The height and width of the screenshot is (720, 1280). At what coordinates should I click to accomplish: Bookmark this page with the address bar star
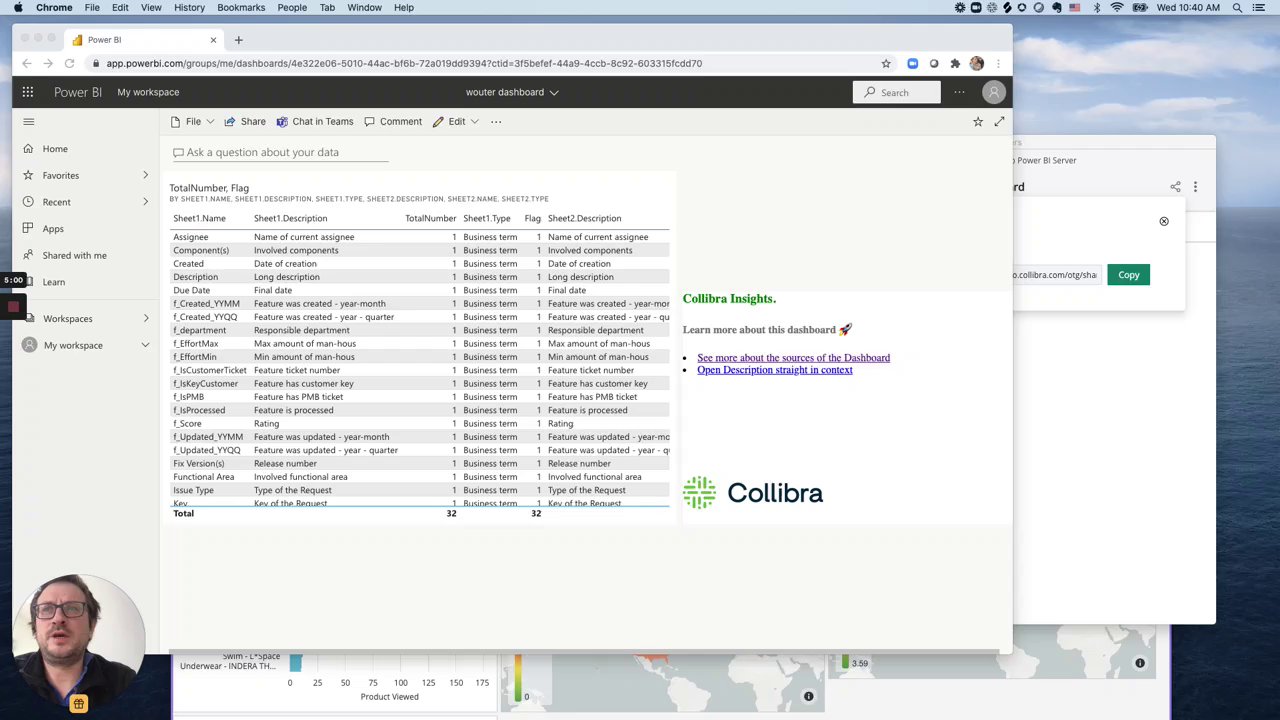[886, 63]
